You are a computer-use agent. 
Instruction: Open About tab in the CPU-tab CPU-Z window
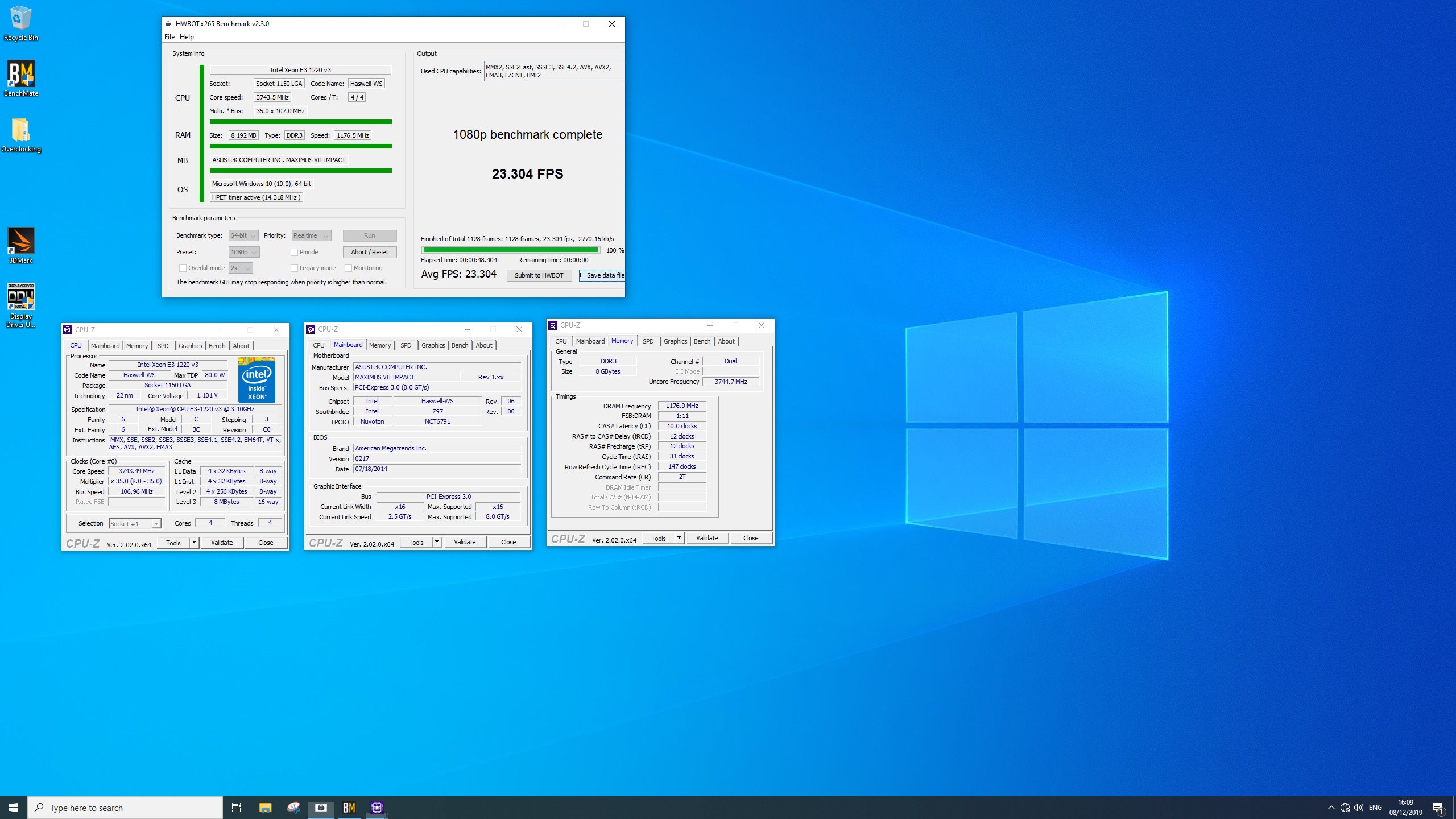[241, 346]
